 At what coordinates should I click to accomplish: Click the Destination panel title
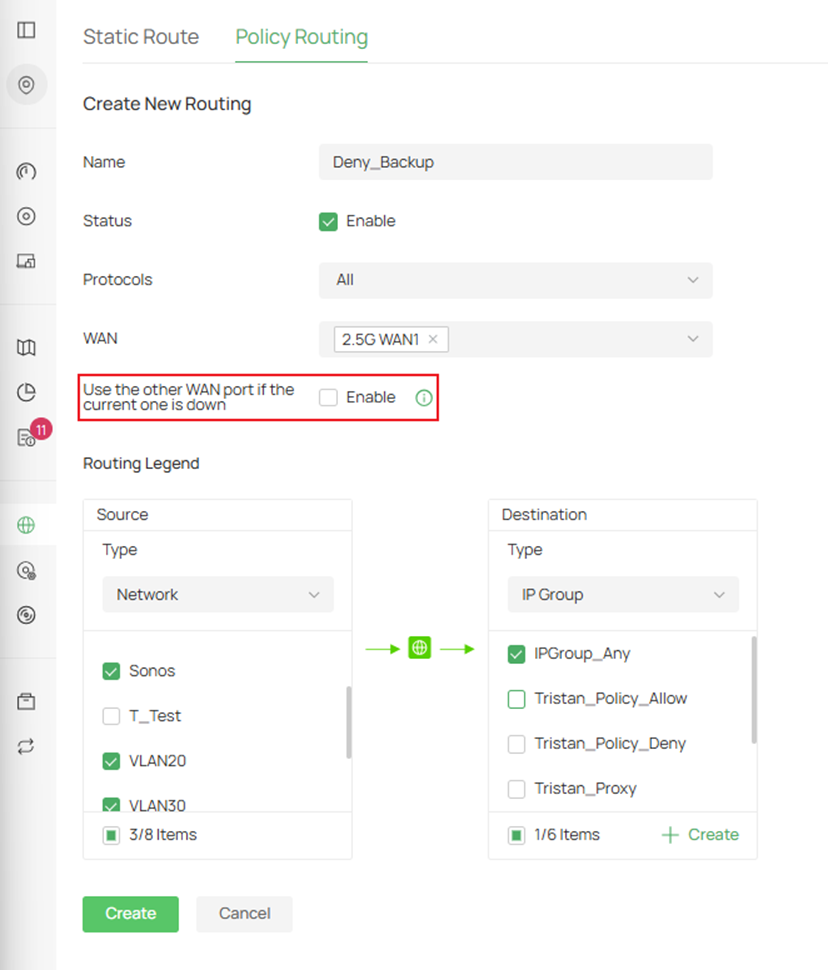click(x=545, y=515)
